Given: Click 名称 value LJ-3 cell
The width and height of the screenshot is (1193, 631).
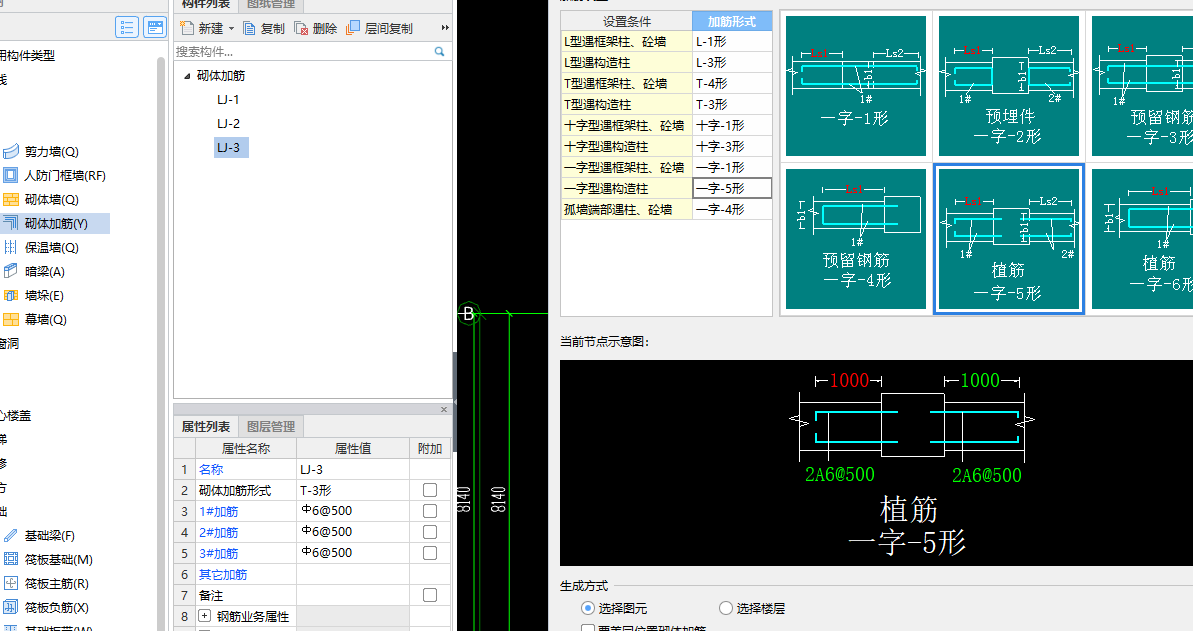Looking at the screenshot, I should tap(353, 470).
